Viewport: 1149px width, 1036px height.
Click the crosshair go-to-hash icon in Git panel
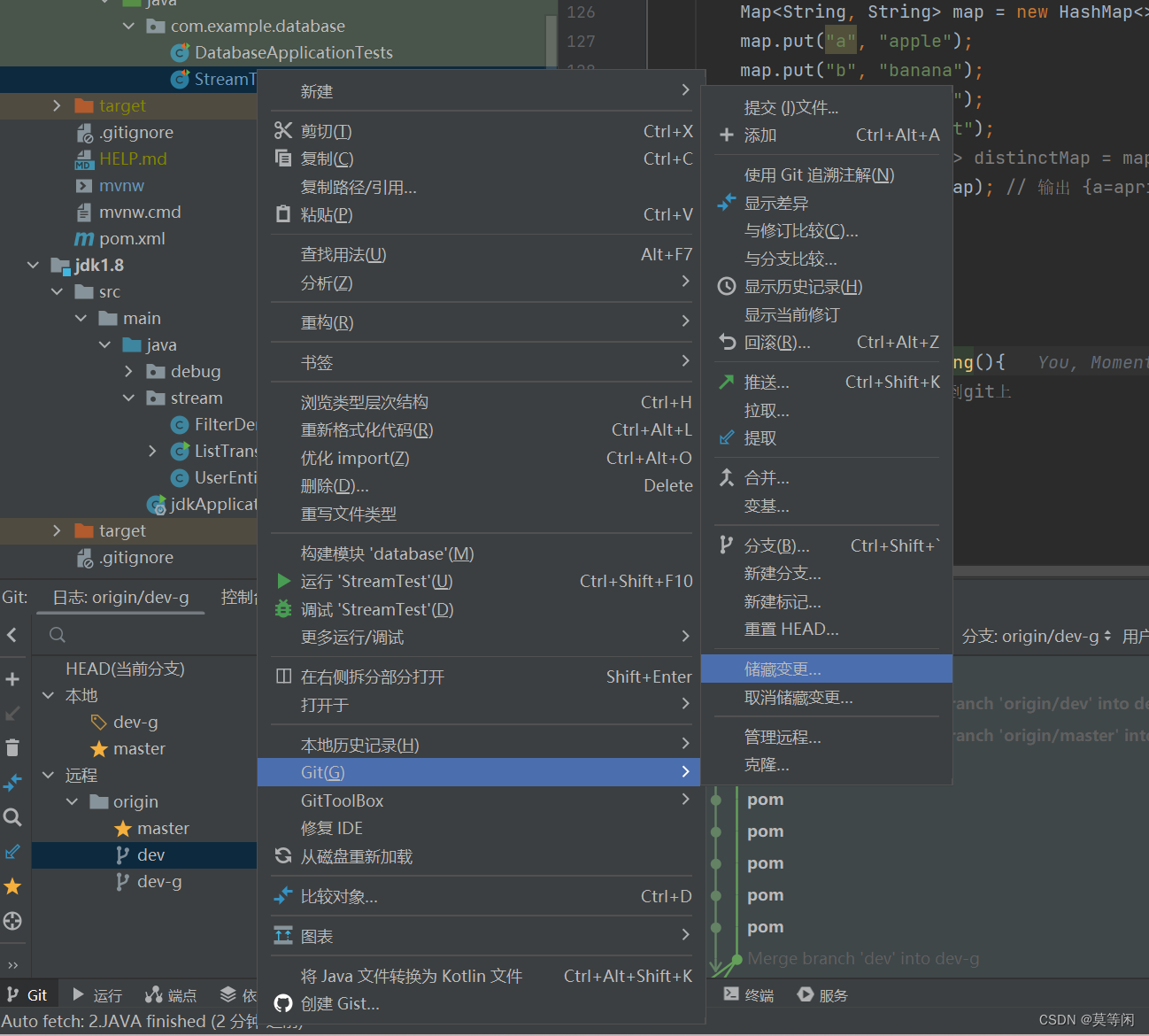coord(12,921)
